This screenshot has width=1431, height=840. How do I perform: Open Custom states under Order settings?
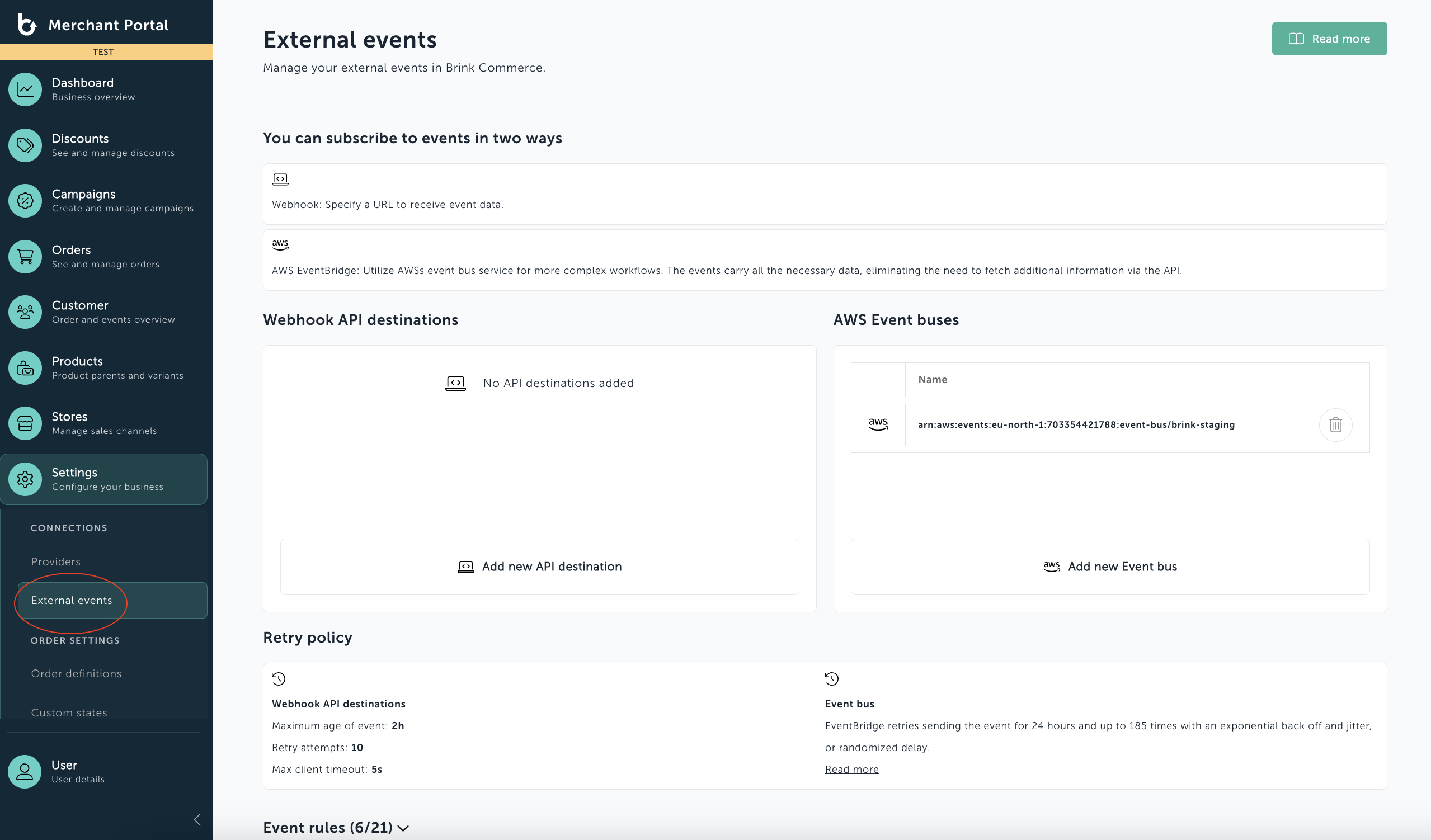pos(69,712)
